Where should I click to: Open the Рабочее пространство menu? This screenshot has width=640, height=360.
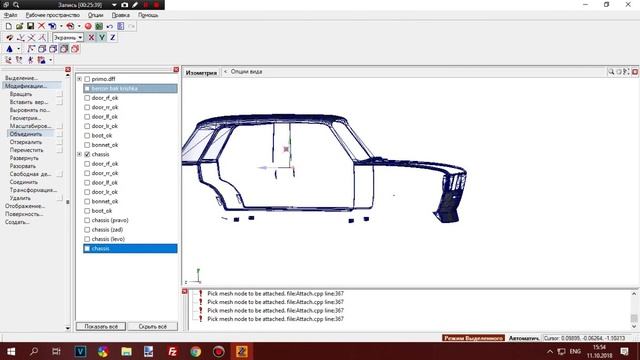tap(53, 15)
